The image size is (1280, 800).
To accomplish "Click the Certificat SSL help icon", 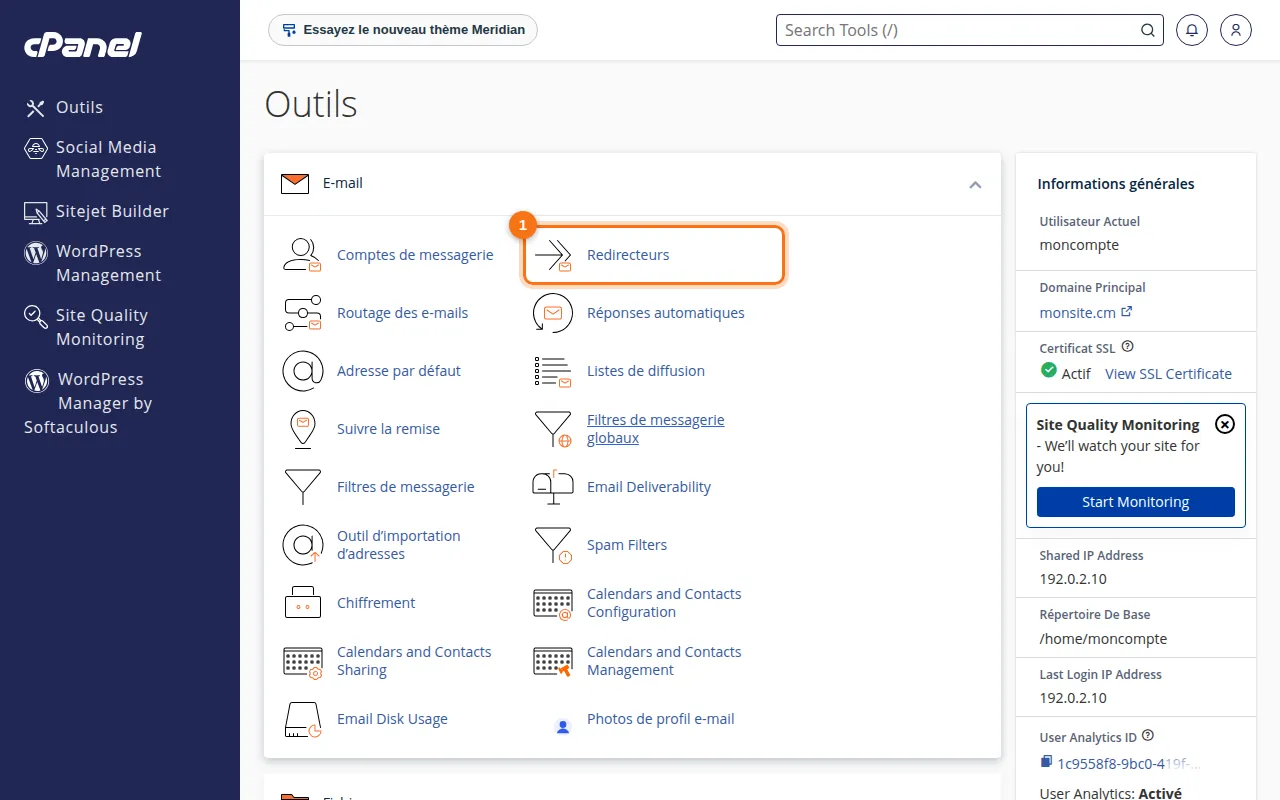I will coord(1128,347).
